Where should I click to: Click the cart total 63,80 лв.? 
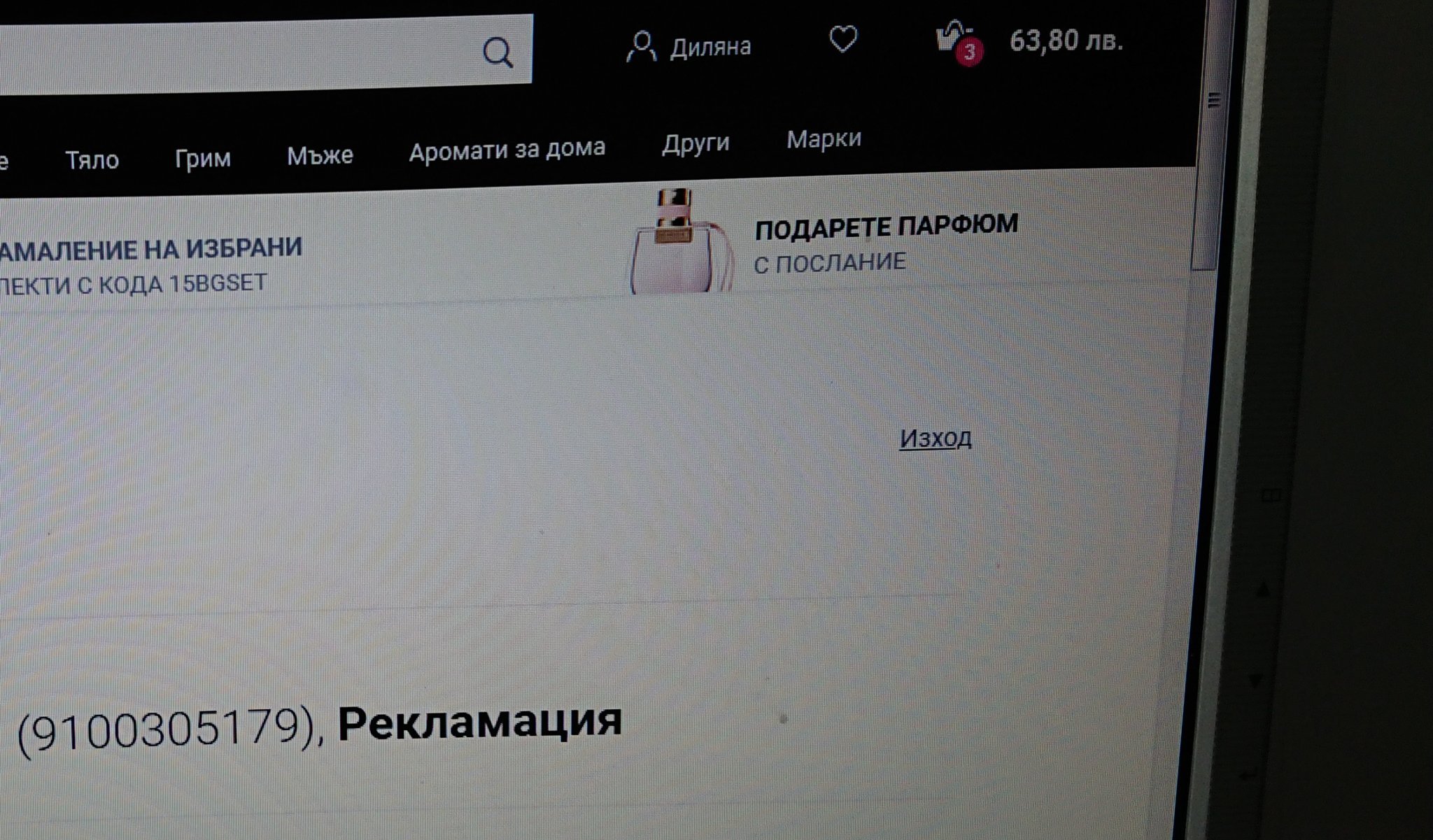coord(1066,41)
